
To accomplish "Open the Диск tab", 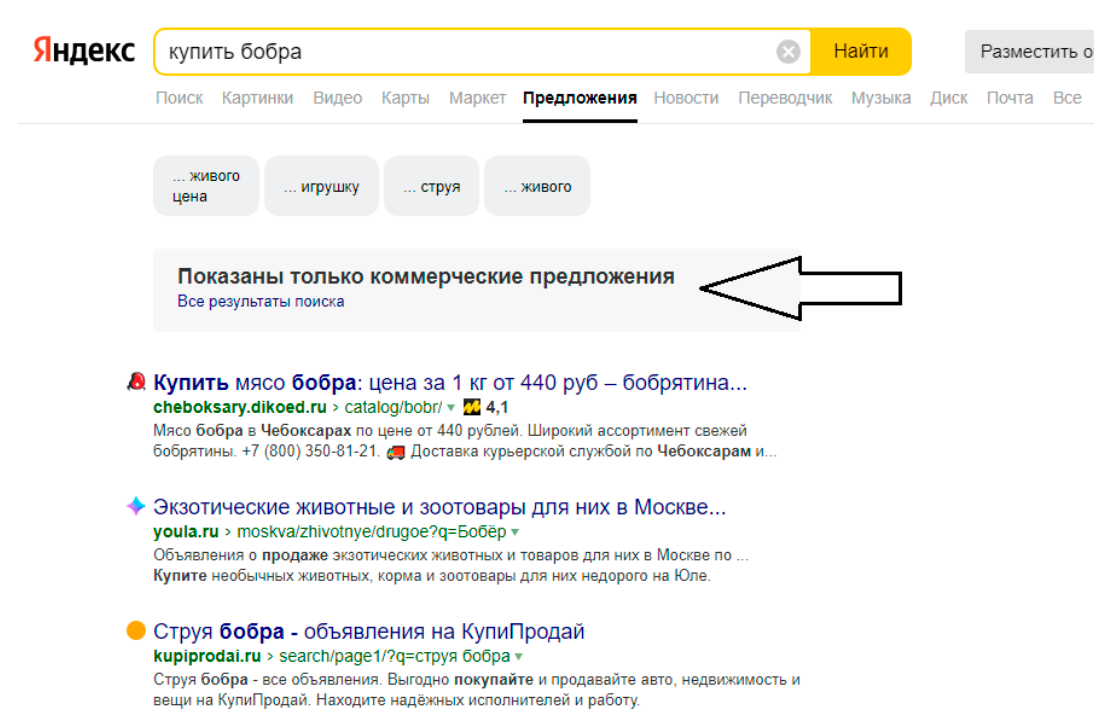I will (x=949, y=98).
